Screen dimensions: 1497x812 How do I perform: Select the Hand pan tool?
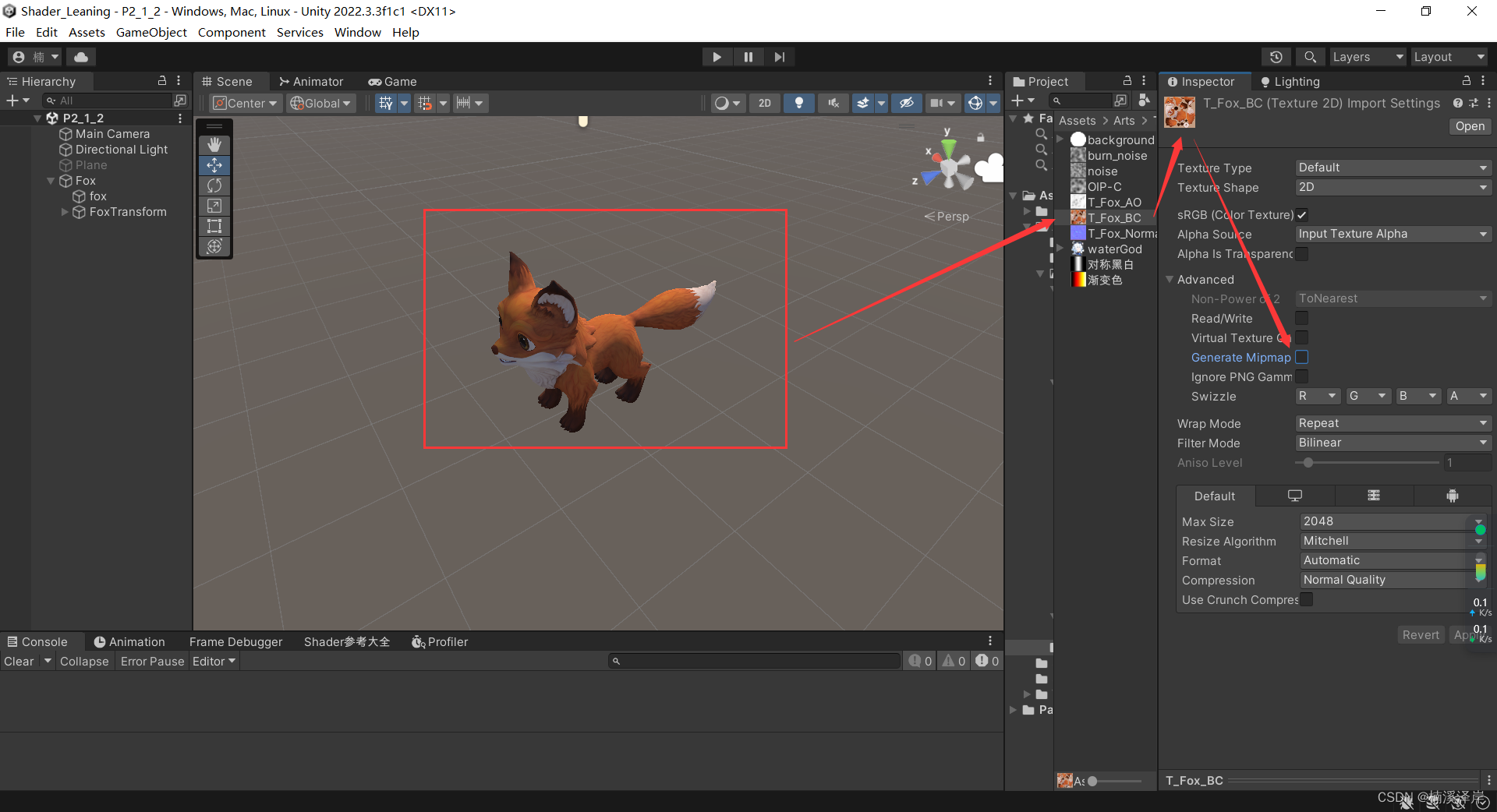214,144
